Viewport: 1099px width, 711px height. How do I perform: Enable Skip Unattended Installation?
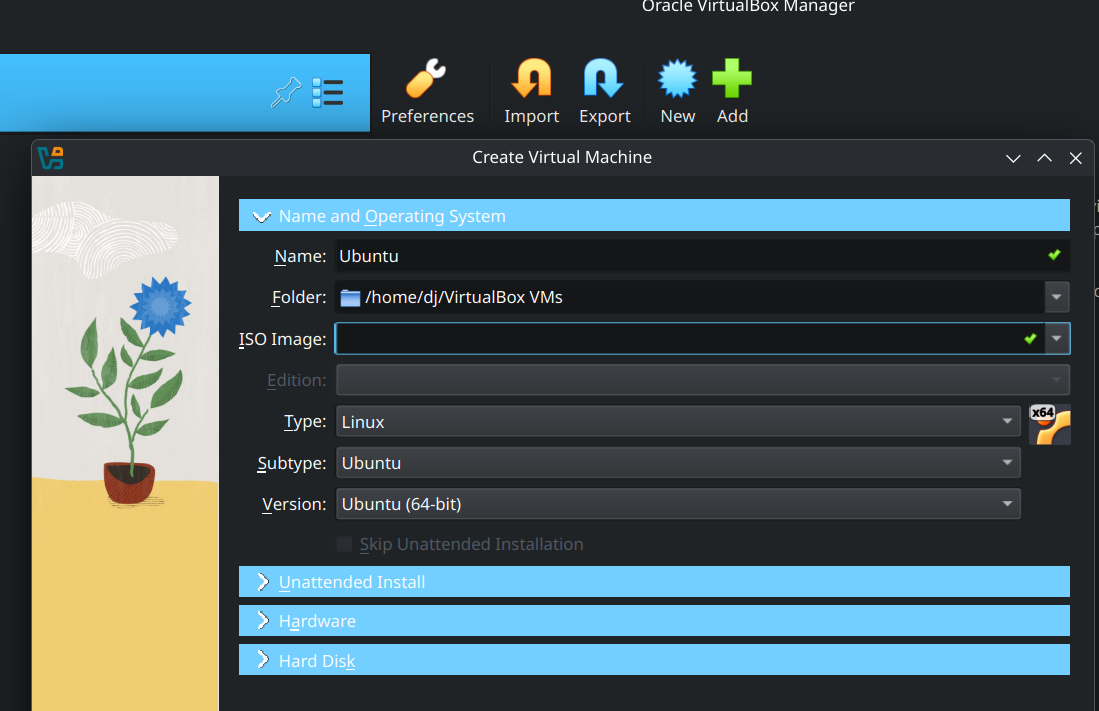click(344, 544)
